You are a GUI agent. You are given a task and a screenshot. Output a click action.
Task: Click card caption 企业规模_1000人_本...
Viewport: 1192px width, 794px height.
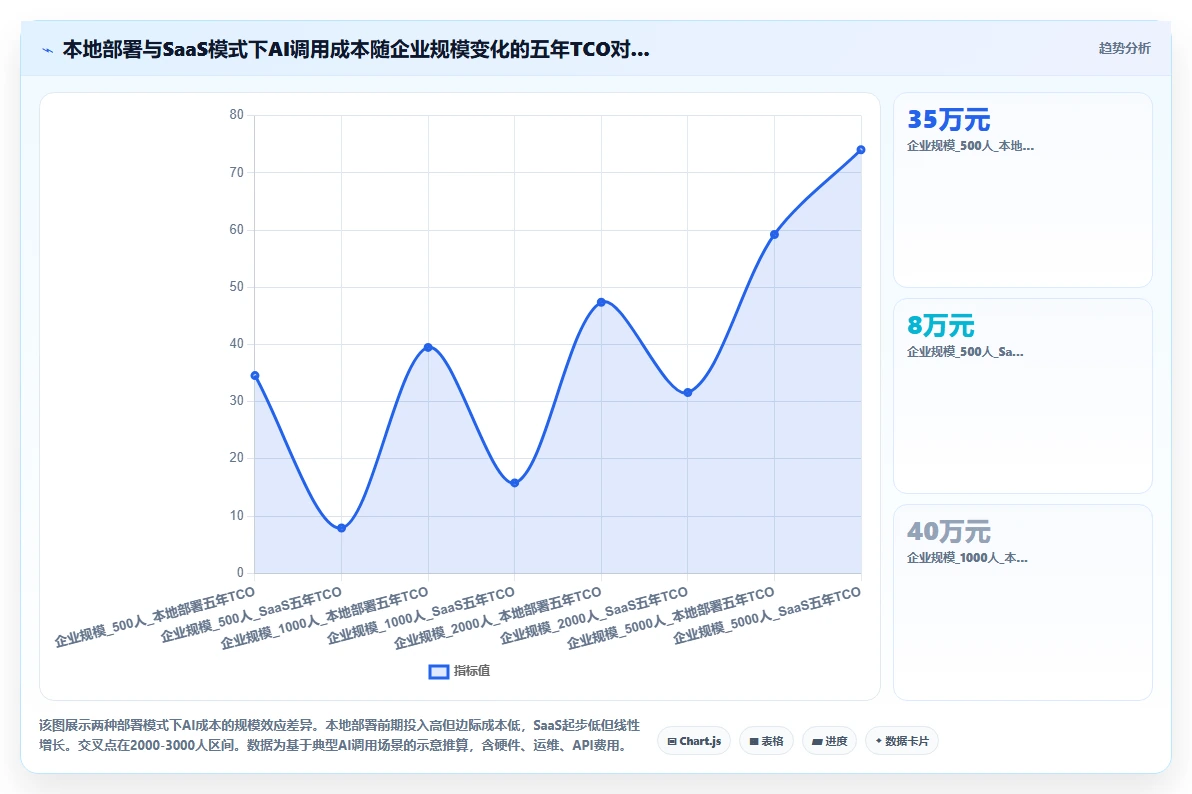click(967, 557)
